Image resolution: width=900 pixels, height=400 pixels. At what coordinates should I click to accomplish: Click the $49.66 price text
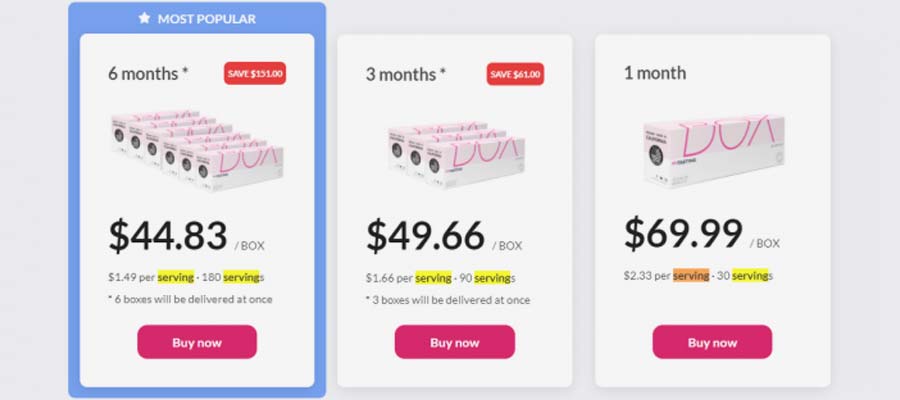click(425, 235)
